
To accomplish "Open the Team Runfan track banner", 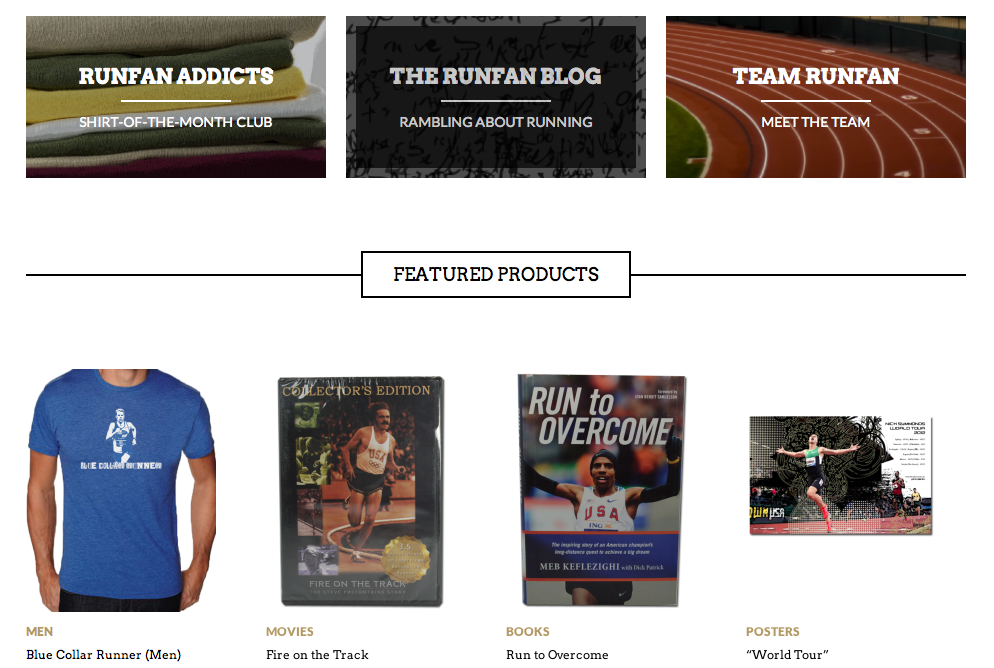I will (816, 97).
